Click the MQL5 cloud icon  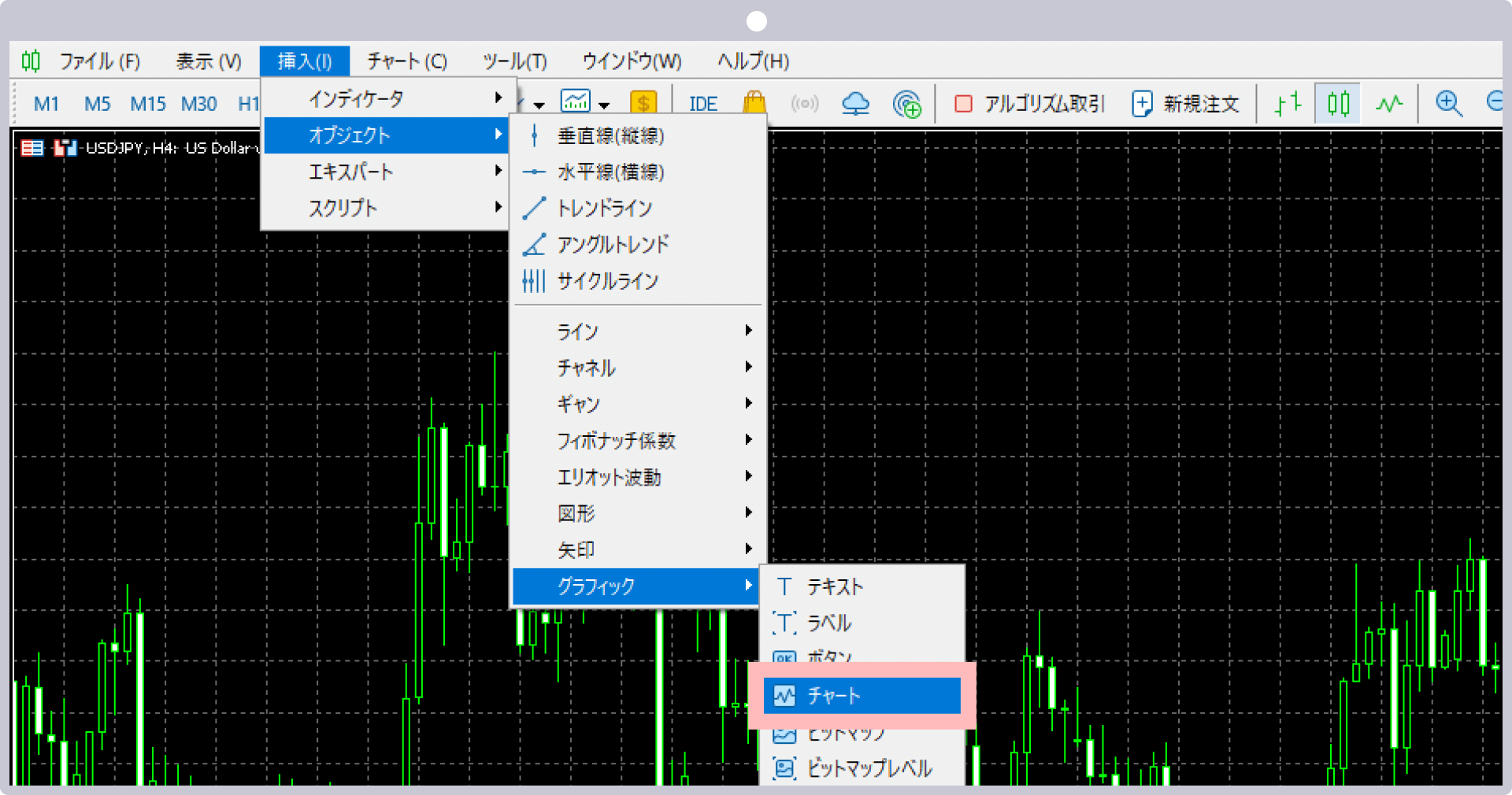click(x=856, y=103)
